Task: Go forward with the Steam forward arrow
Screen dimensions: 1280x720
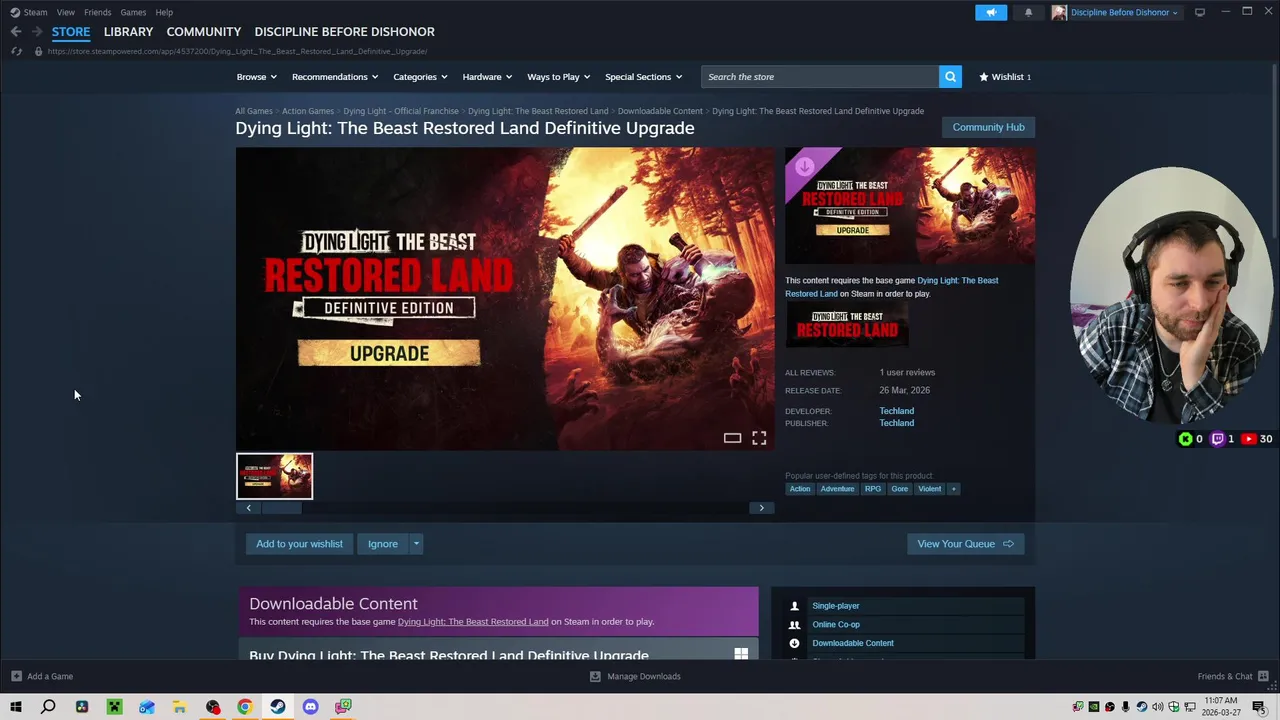Action: click(37, 32)
